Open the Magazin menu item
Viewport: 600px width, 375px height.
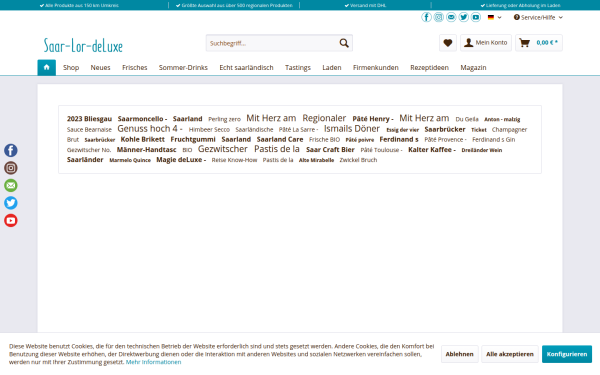[473, 68]
